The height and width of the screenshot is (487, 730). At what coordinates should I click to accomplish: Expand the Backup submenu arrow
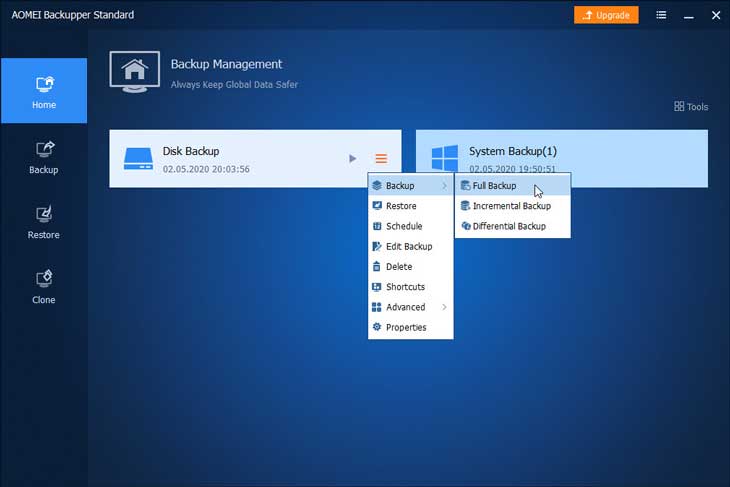[445, 186]
